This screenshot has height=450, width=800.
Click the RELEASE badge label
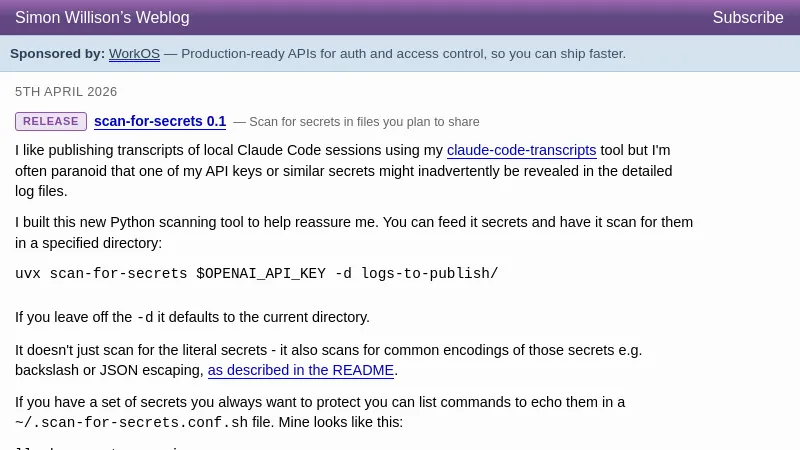(51, 121)
